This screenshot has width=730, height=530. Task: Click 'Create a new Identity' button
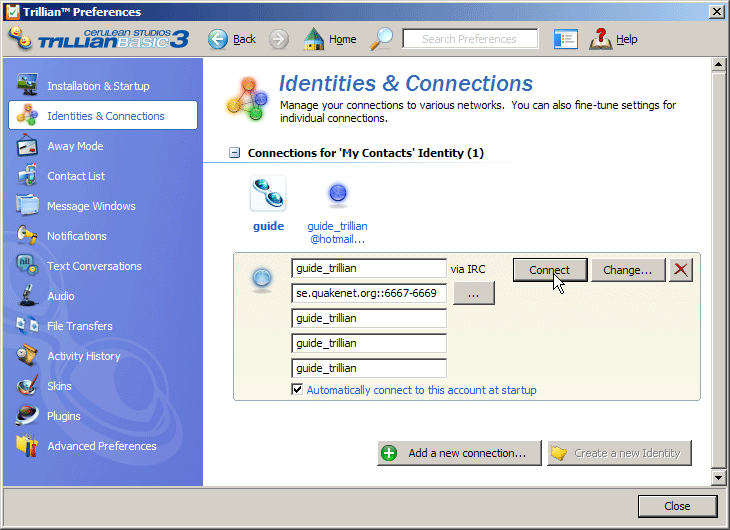point(619,453)
